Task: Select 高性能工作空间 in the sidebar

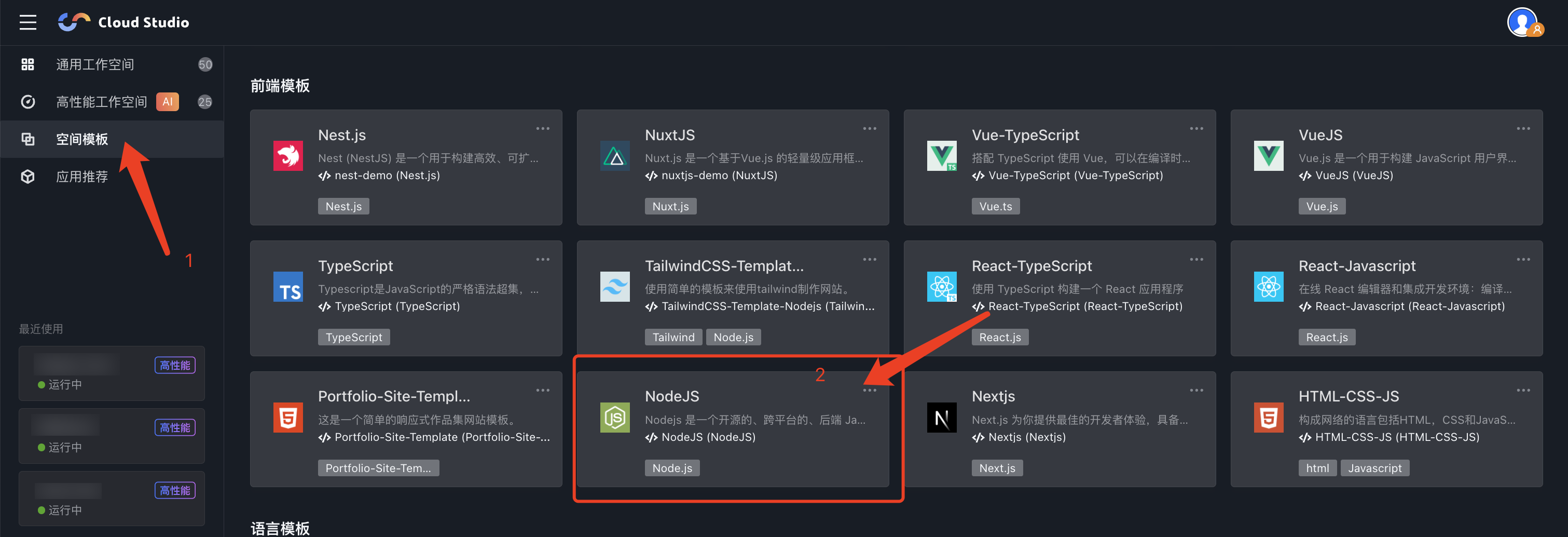Action: [112, 102]
